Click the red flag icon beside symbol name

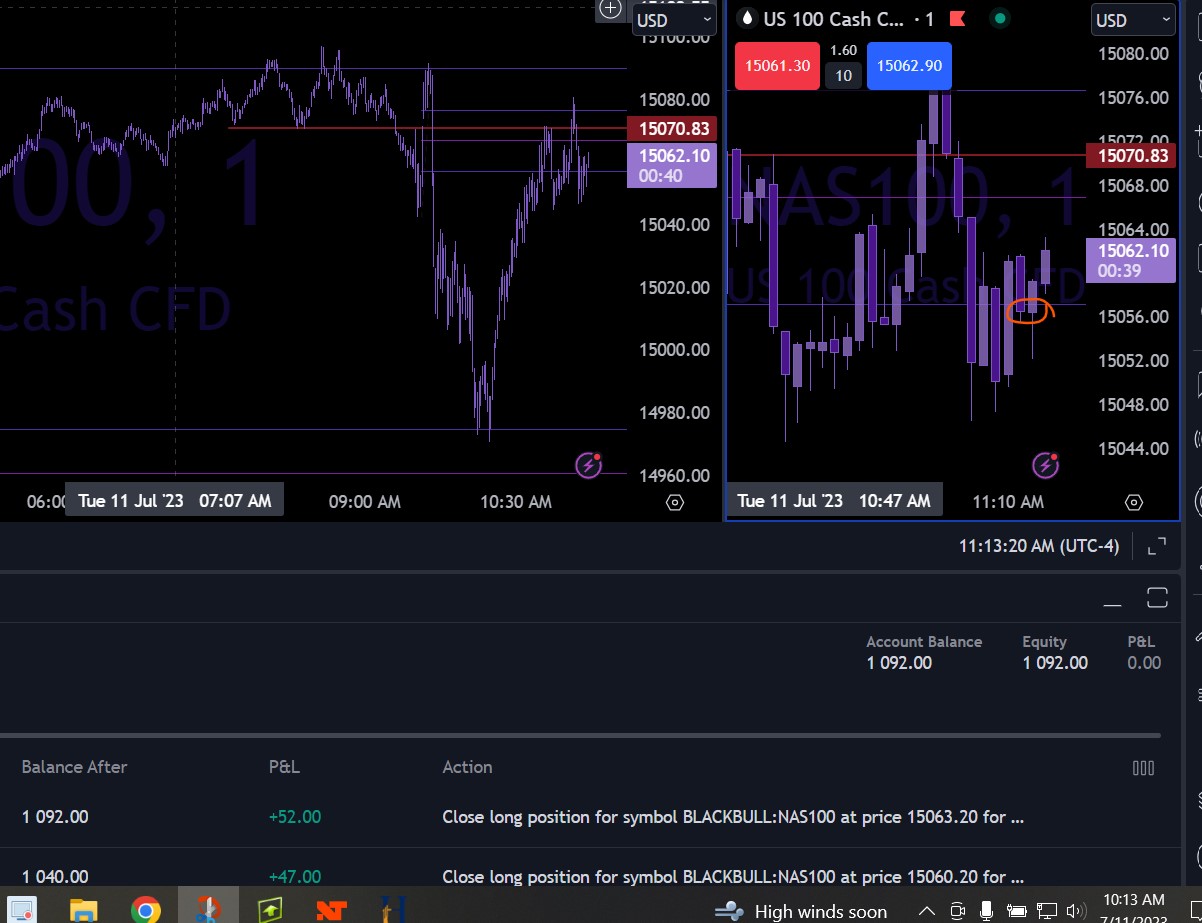coord(956,19)
